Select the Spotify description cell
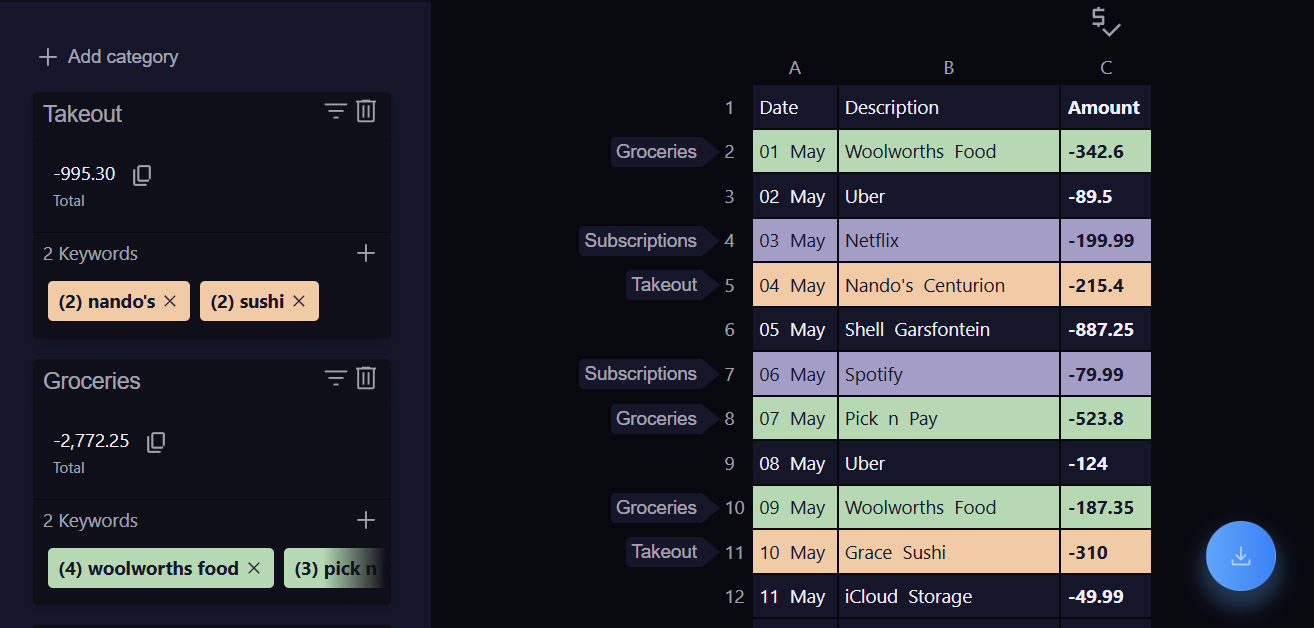The image size is (1314, 628). tap(949, 374)
